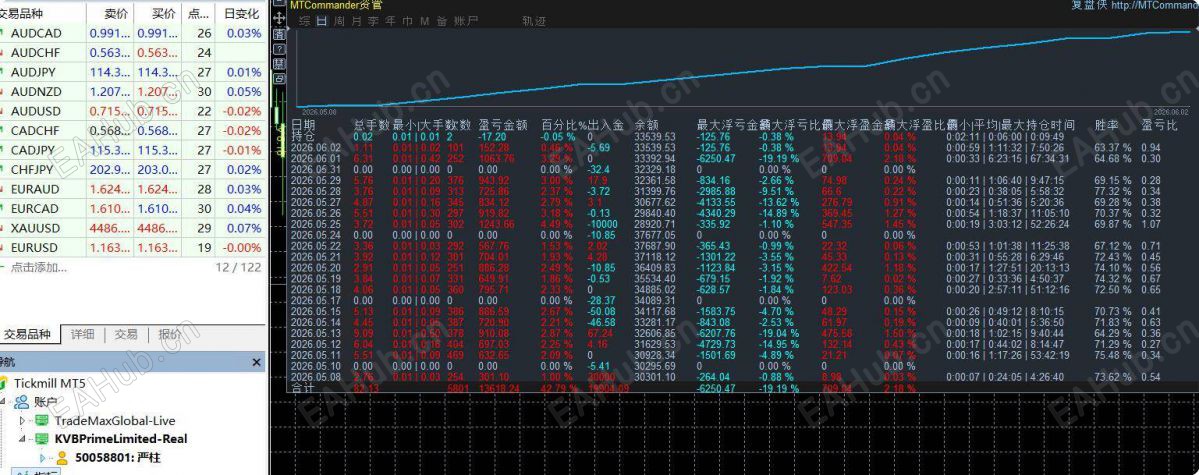This screenshot has height=475, width=1199.
Task: Select the AUDNZD symbol row
Action: tap(133, 92)
